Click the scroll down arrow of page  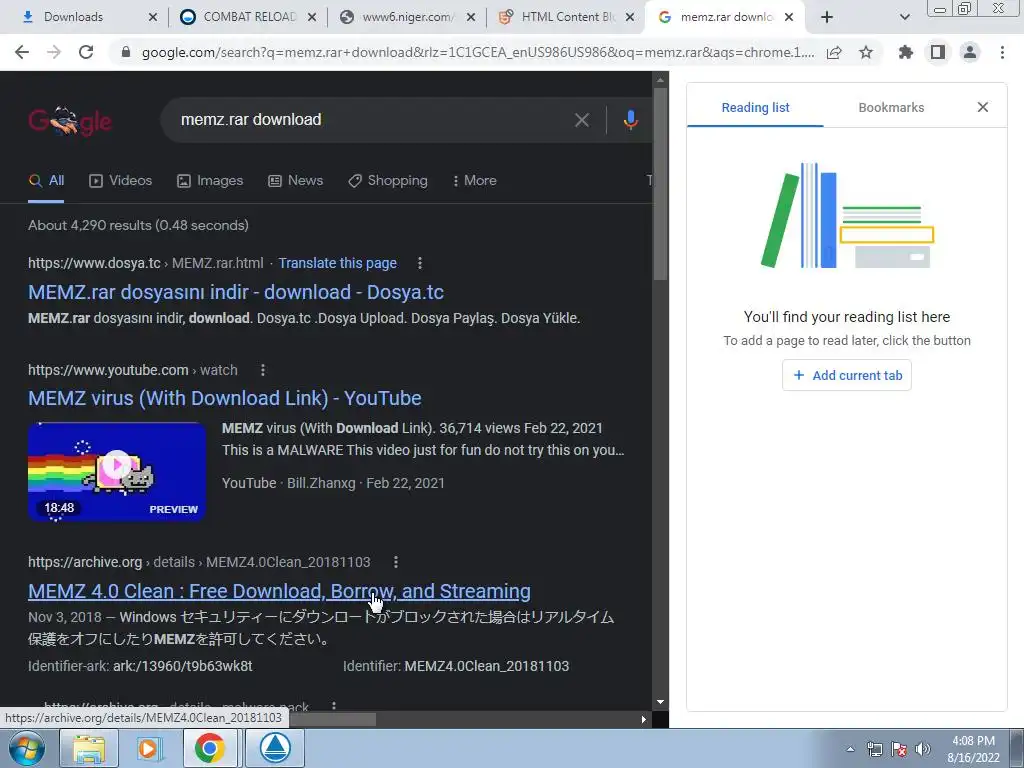coord(660,702)
